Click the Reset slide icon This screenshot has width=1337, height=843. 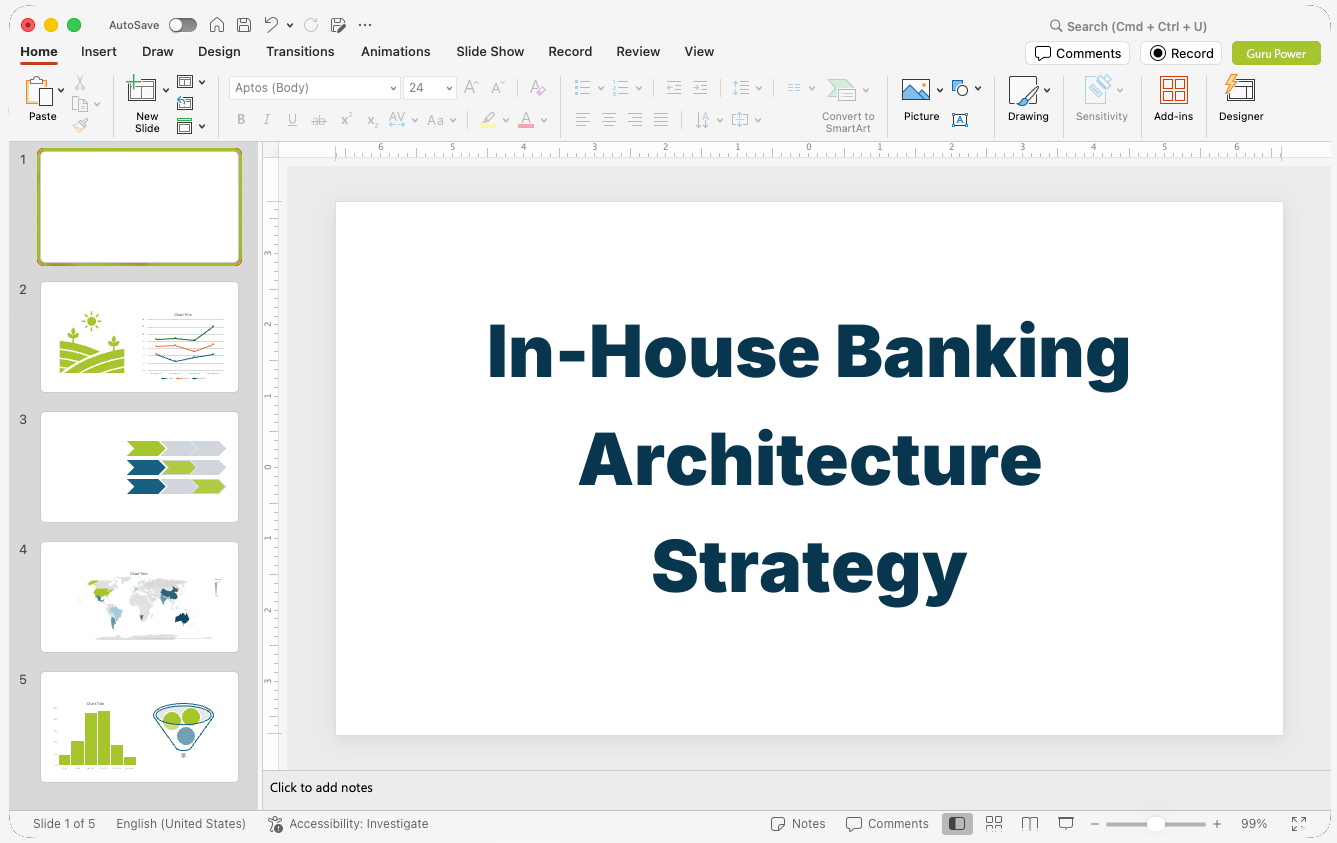pyautogui.click(x=185, y=103)
